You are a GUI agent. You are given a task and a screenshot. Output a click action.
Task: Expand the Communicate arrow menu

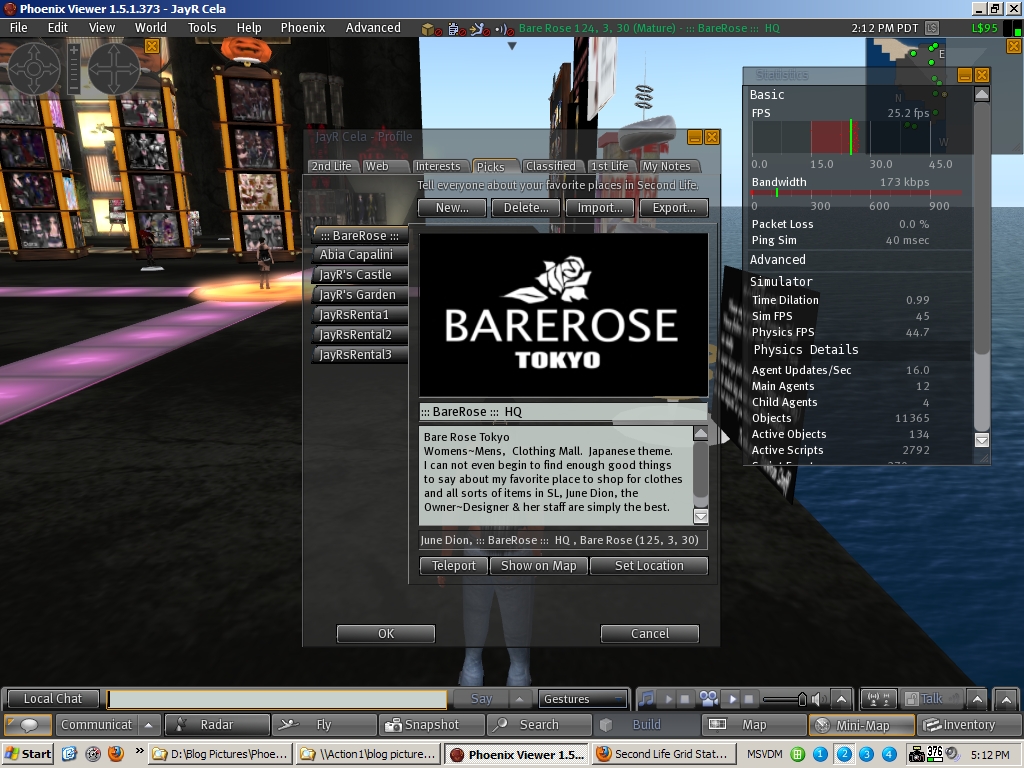click(149, 725)
